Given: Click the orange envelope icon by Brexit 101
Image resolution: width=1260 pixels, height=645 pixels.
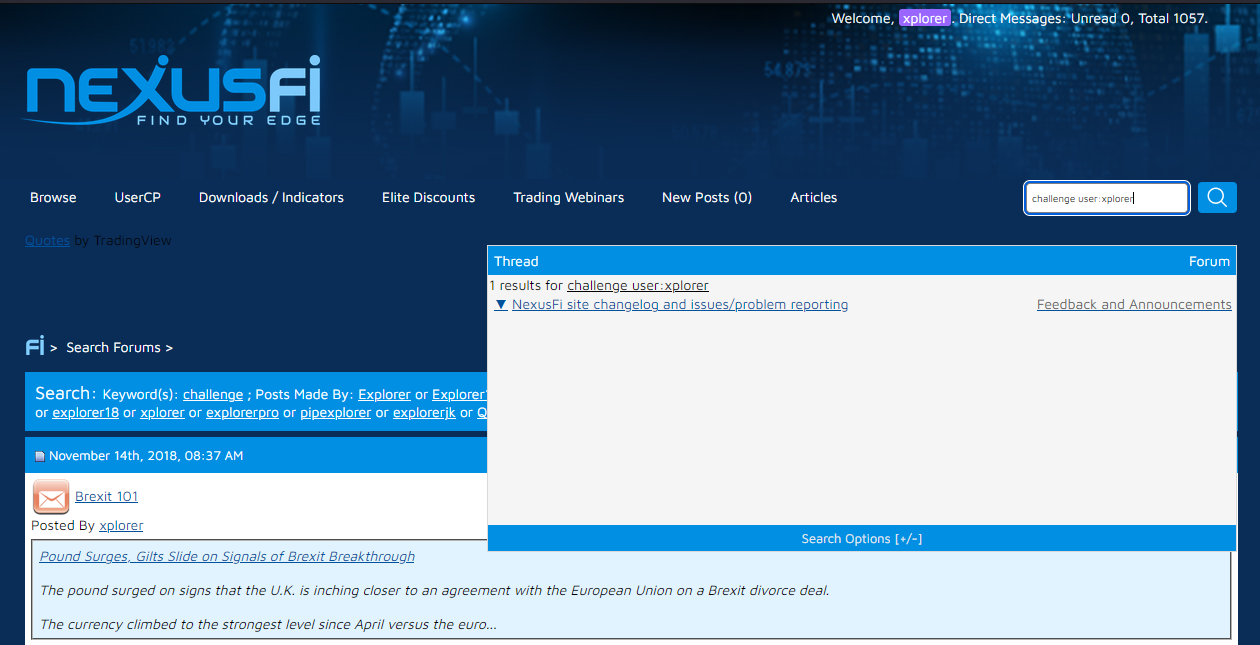Looking at the screenshot, I should pyautogui.click(x=51, y=497).
